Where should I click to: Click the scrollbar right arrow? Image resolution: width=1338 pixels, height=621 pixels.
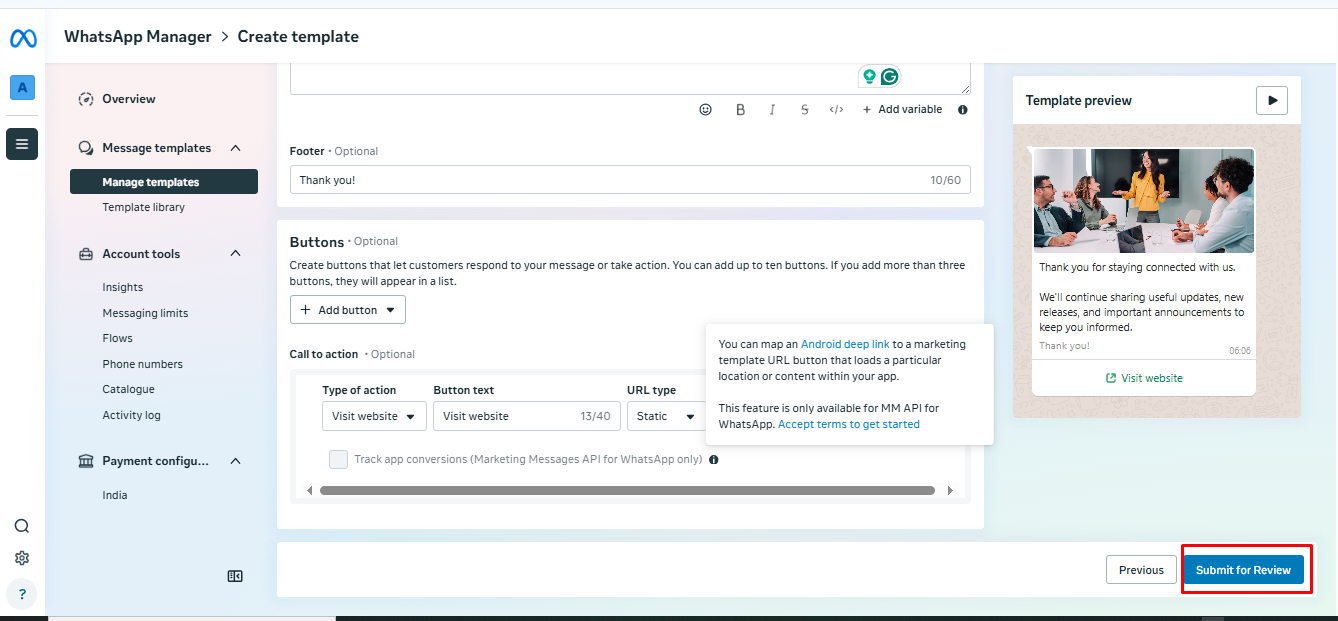tap(950, 491)
